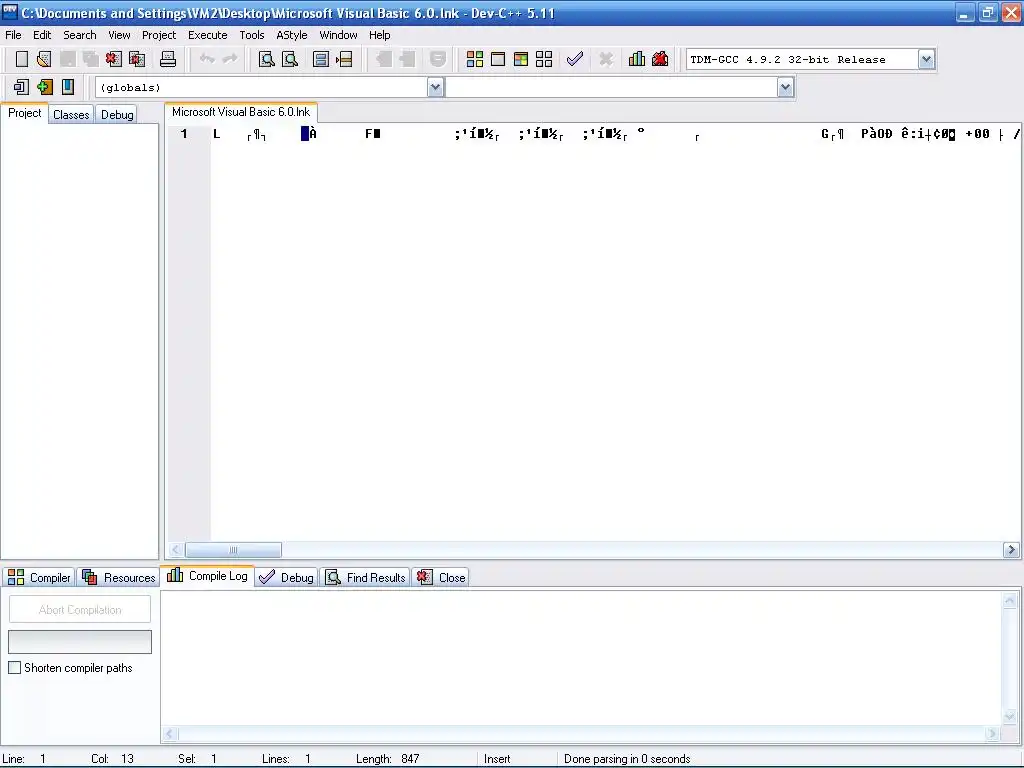
Task: Click the Close tab in bottom panel
Action: pos(441,577)
